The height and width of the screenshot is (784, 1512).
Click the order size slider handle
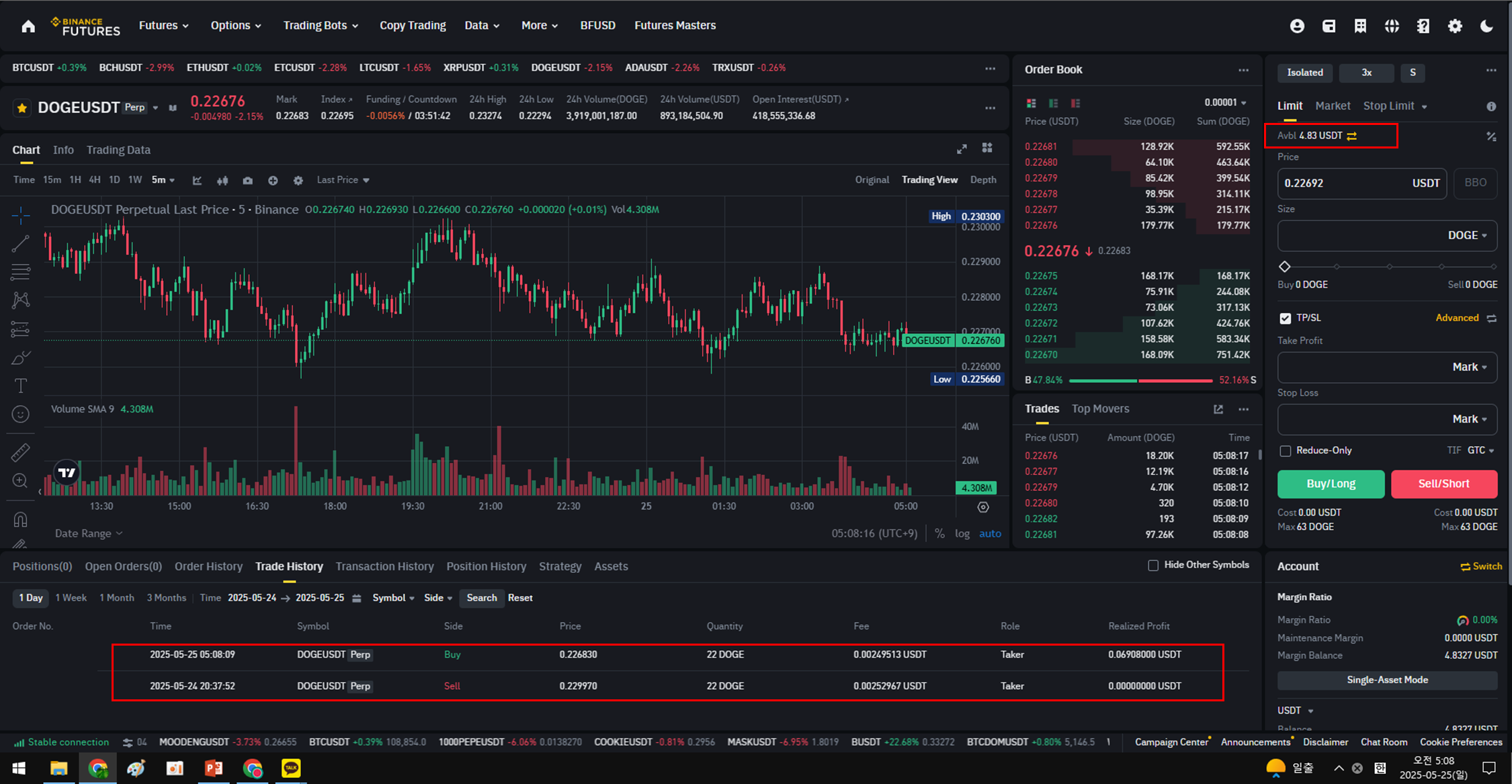(x=1284, y=267)
